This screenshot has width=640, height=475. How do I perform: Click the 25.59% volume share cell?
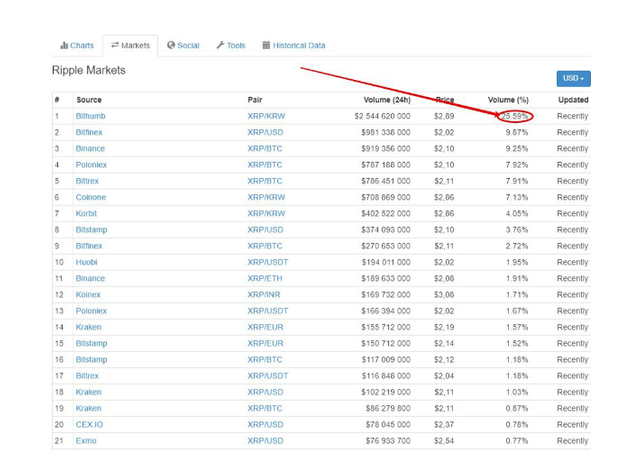pyautogui.click(x=515, y=116)
